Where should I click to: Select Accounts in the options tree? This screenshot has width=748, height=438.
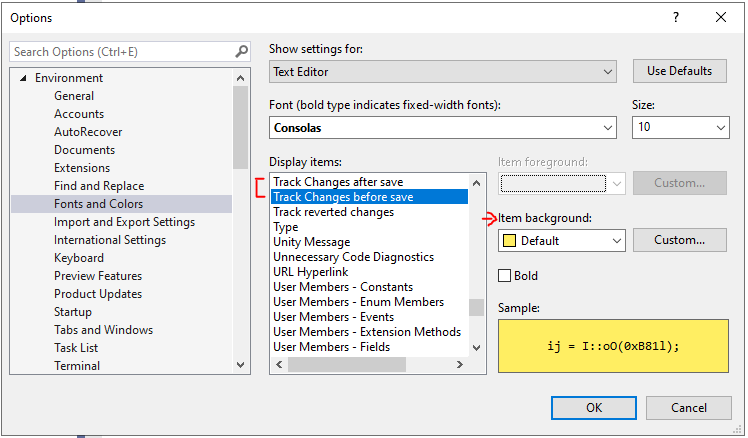coord(79,114)
